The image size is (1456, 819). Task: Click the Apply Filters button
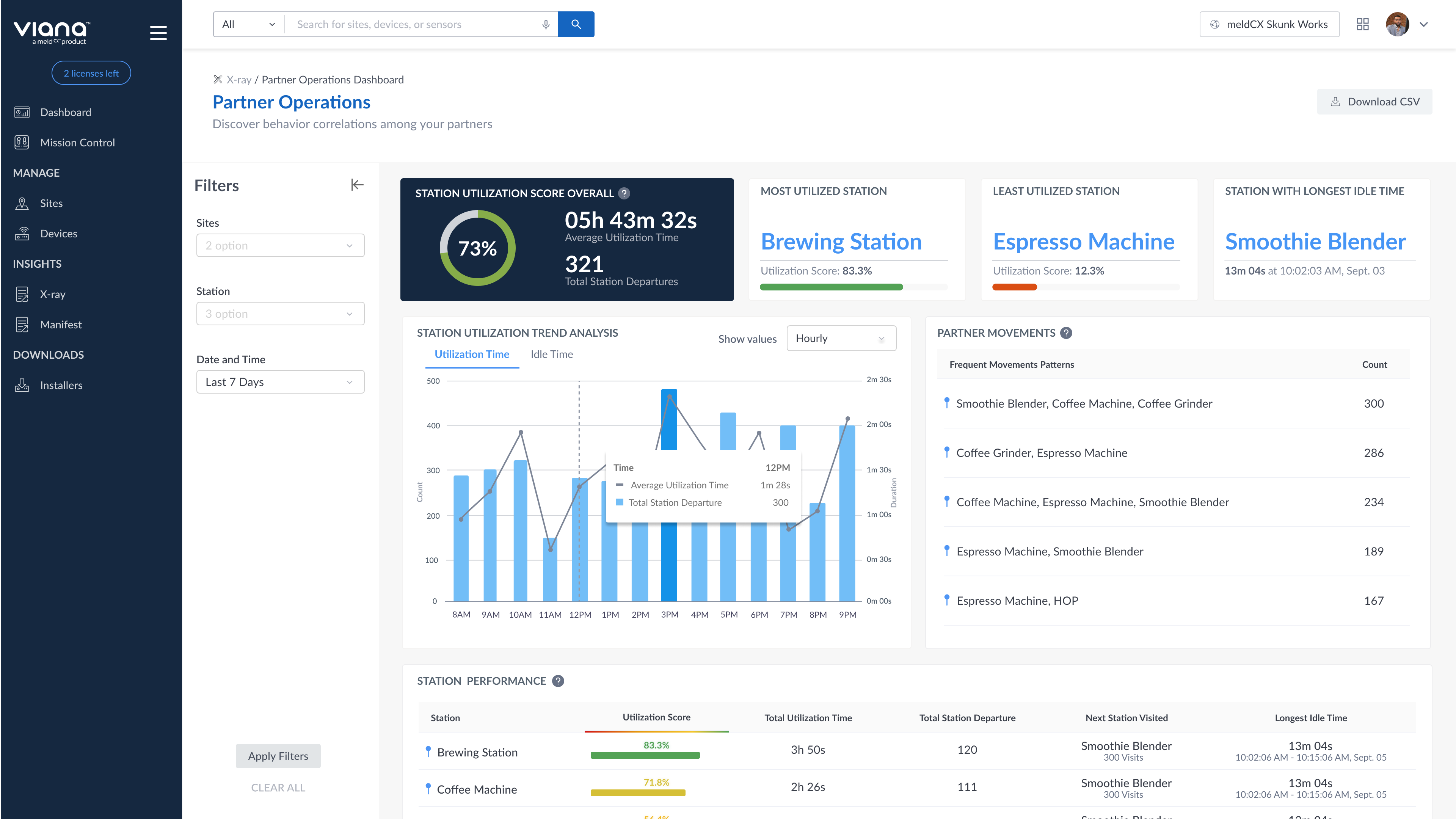(278, 756)
